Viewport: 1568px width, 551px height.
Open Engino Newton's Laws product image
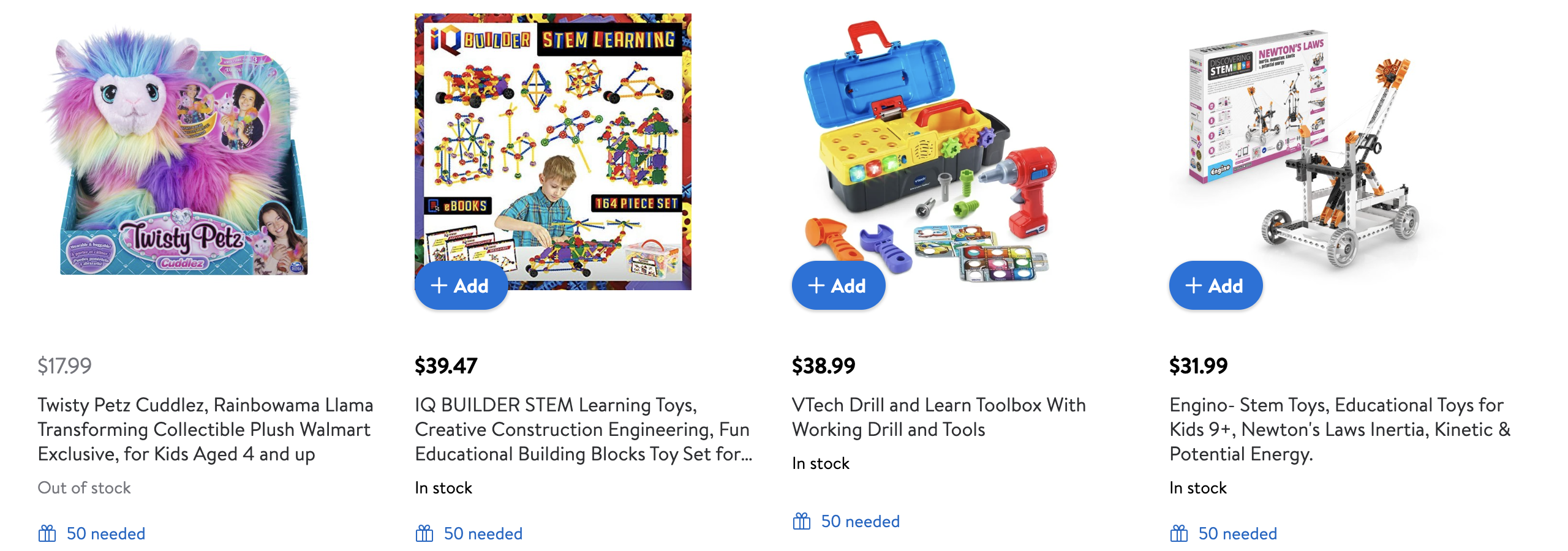[1308, 152]
